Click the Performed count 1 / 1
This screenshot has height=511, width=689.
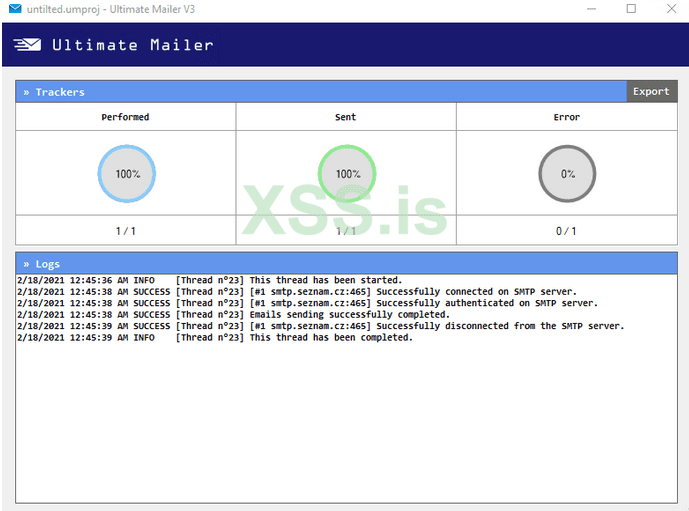point(126,231)
